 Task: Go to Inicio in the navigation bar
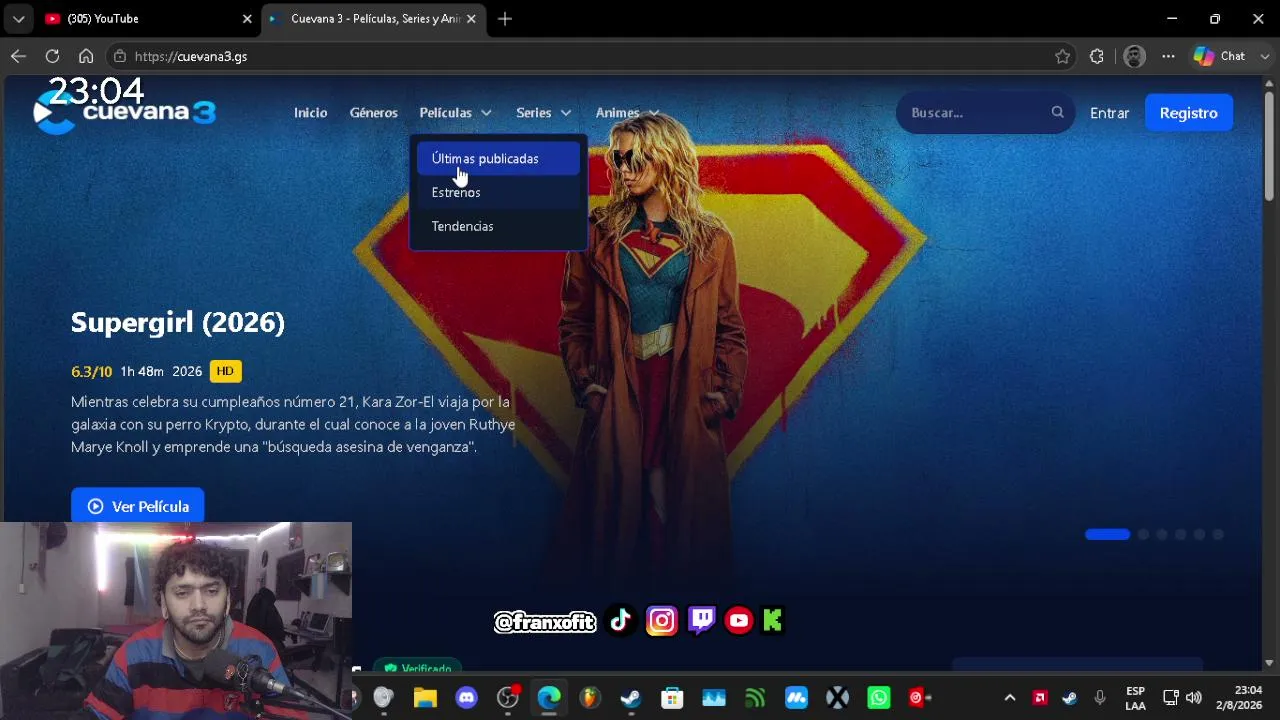pyautogui.click(x=310, y=113)
